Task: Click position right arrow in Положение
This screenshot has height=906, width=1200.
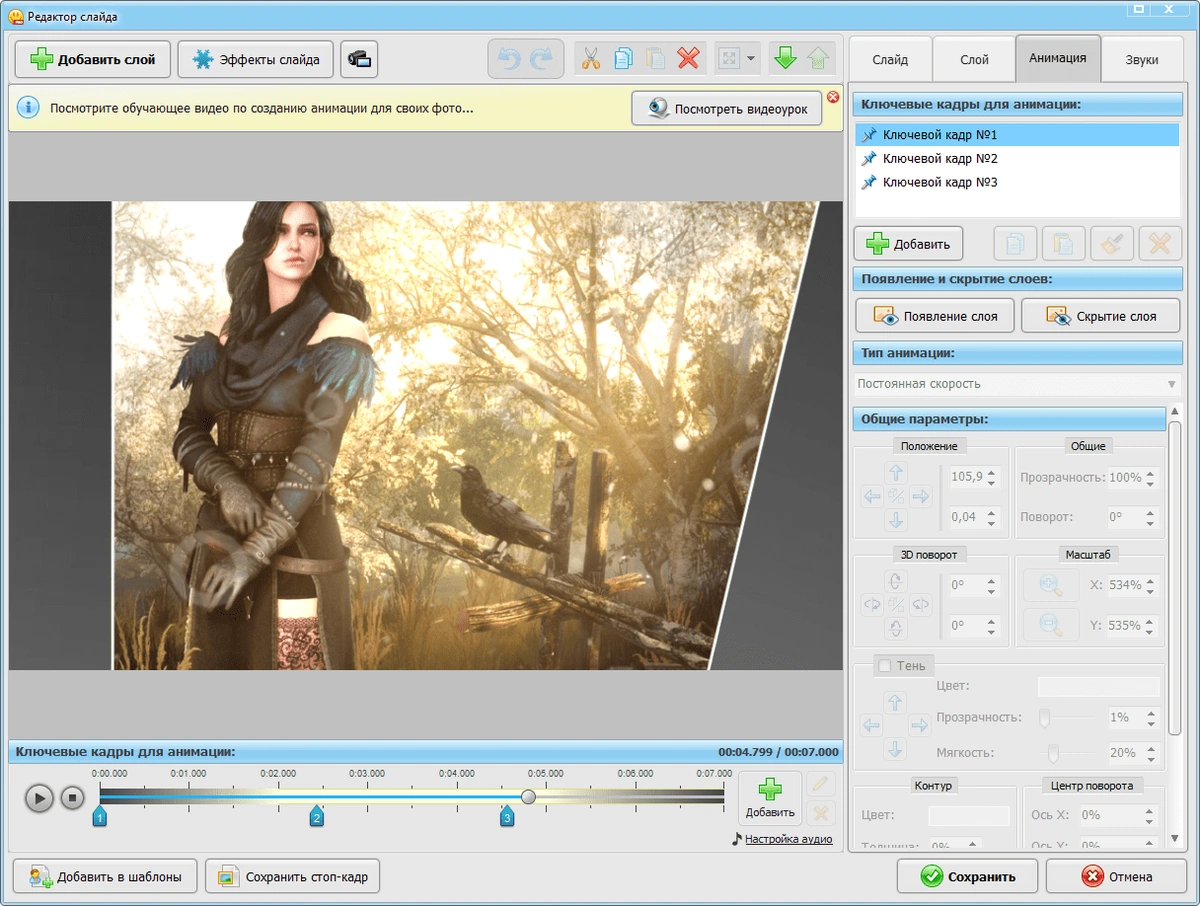Action: coord(921,496)
